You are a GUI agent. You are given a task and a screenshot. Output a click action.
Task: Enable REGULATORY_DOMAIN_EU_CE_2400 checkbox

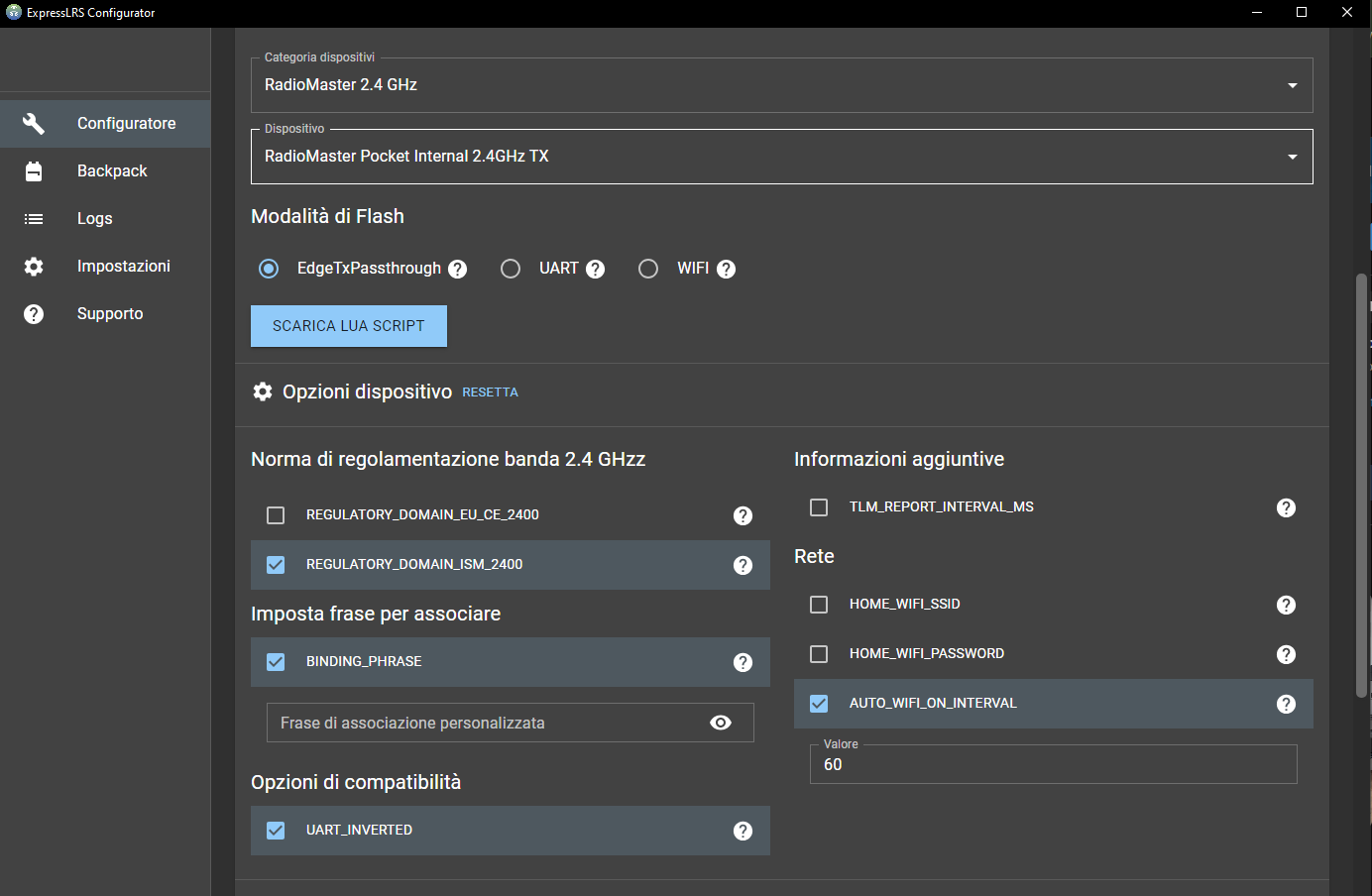point(276,515)
